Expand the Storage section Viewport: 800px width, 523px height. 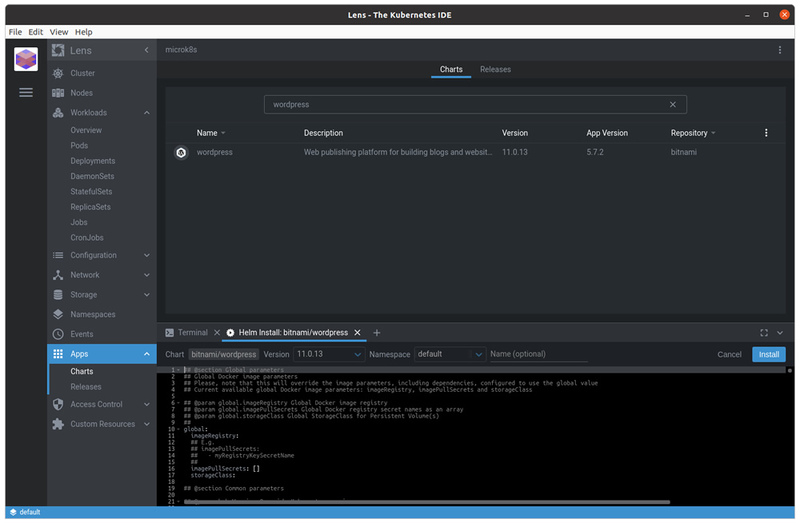point(146,294)
